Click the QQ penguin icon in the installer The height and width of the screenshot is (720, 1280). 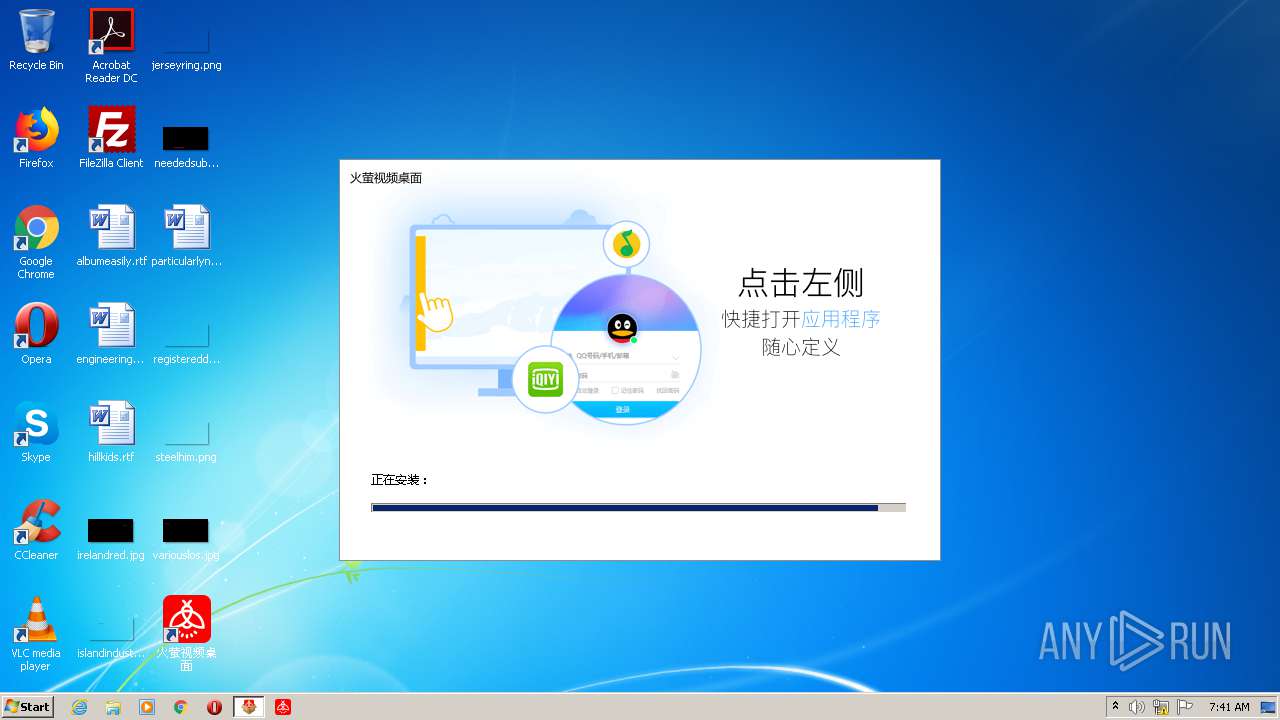622,328
